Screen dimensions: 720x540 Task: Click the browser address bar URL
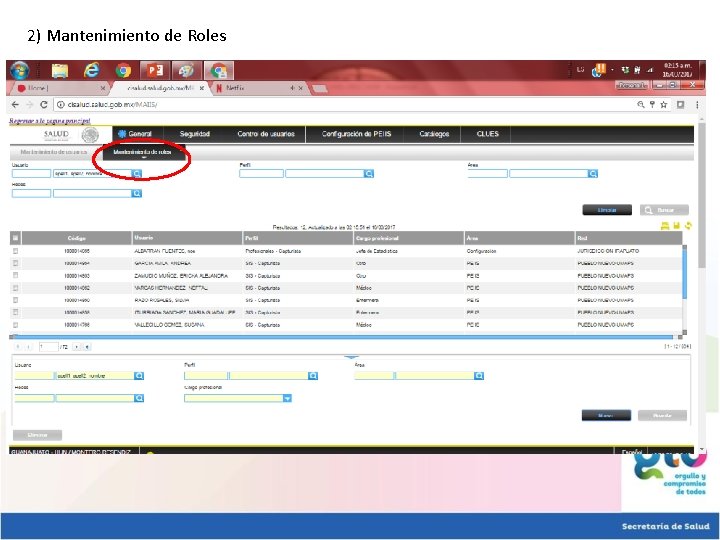click(x=112, y=105)
